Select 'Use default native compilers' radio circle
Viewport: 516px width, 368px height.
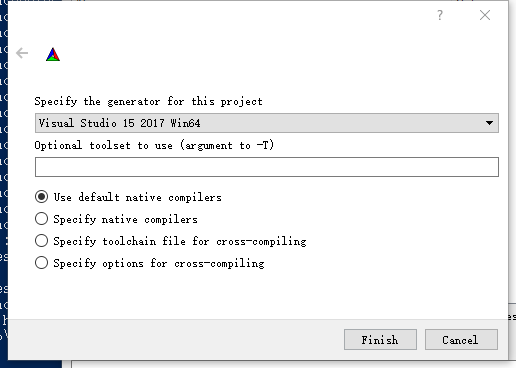point(41,197)
